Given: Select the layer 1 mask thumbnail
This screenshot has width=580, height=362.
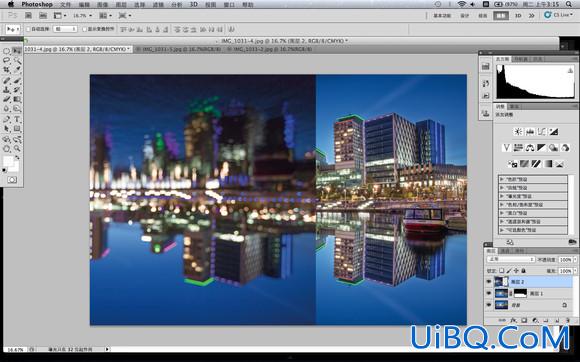Looking at the screenshot, I should 520,294.
